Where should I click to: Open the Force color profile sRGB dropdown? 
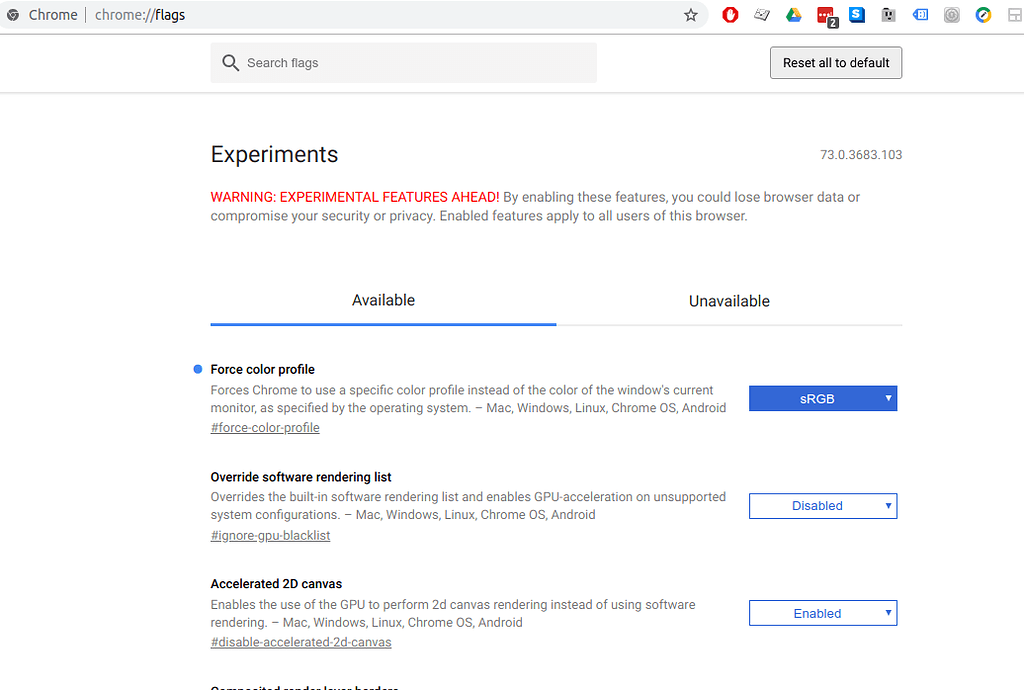pyautogui.click(x=823, y=399)
